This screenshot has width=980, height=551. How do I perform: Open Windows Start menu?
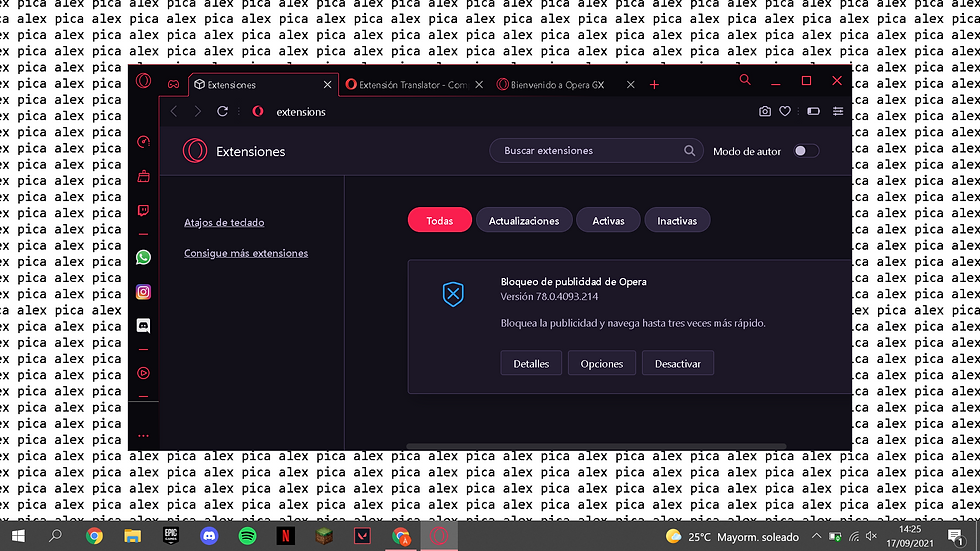click(x=18, y=536)
